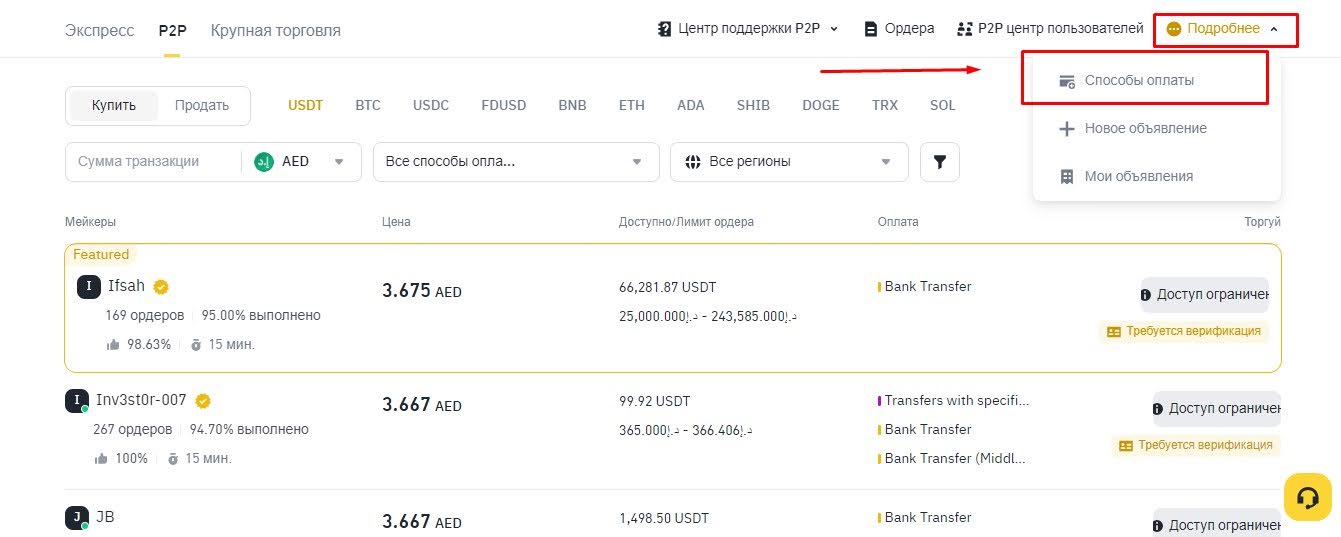Click the P2P user center icon
The width and height of the screenshot is (1341, 537).
click(x=964, y=29)
